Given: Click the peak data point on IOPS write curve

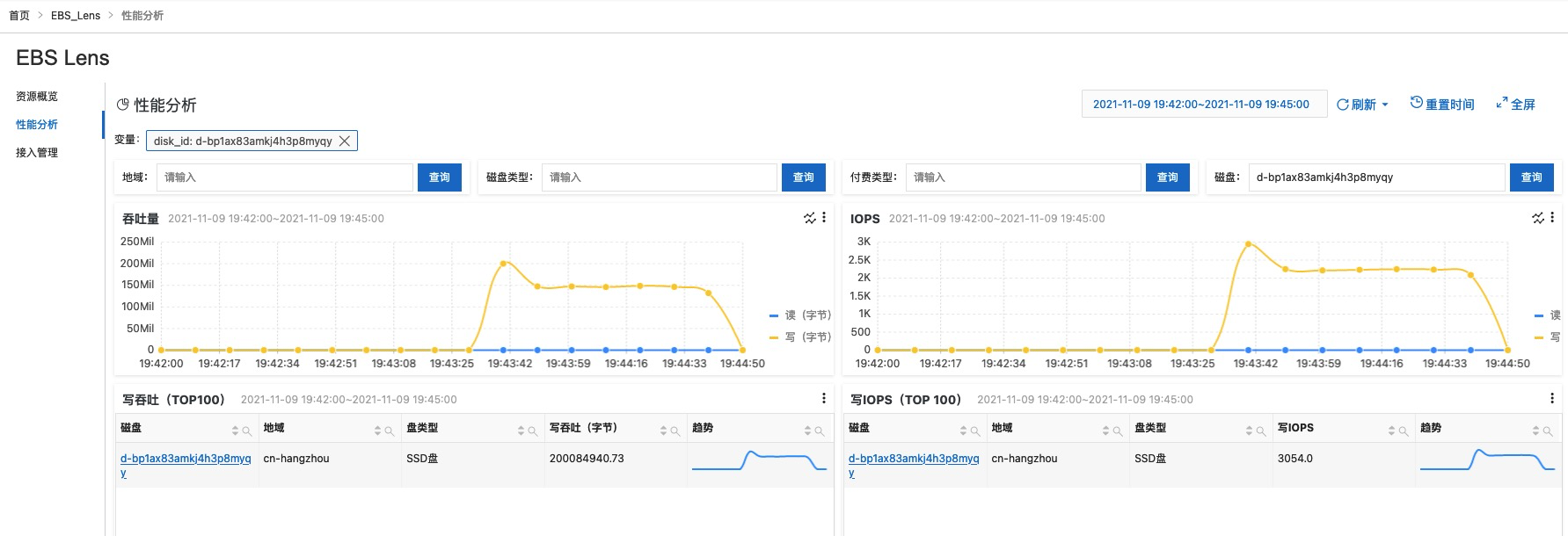Looking at the screenshot, I should pos(1248,243).
